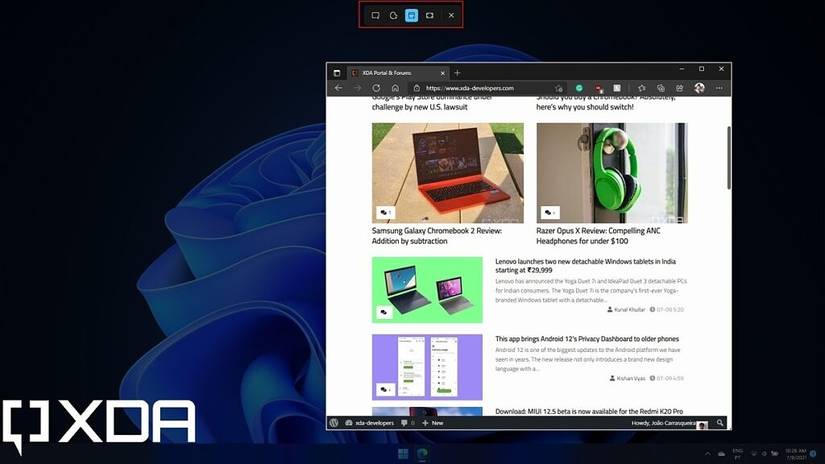Open search icon in WordPress admin bar
Viewport: 825px width, 464px height.
coord(720,423)
